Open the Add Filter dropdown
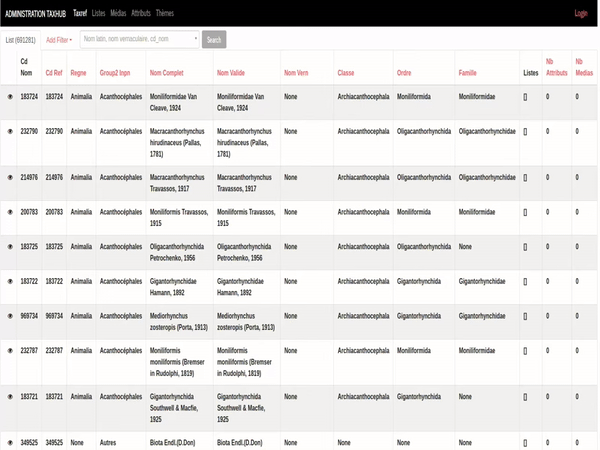Screen dimensions: 600x450 coord(59,40)
